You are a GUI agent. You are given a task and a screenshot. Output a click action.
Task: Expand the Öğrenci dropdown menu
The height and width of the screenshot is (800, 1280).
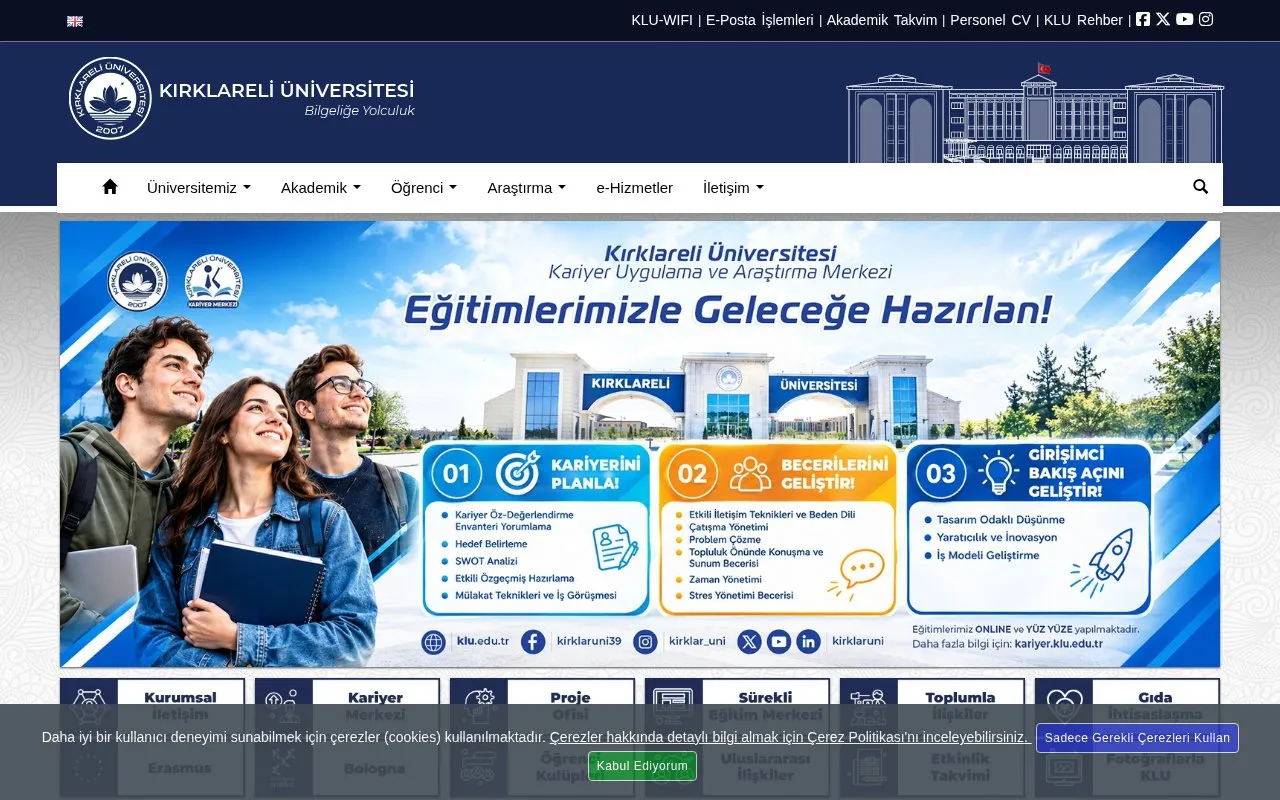click(424, 188)
